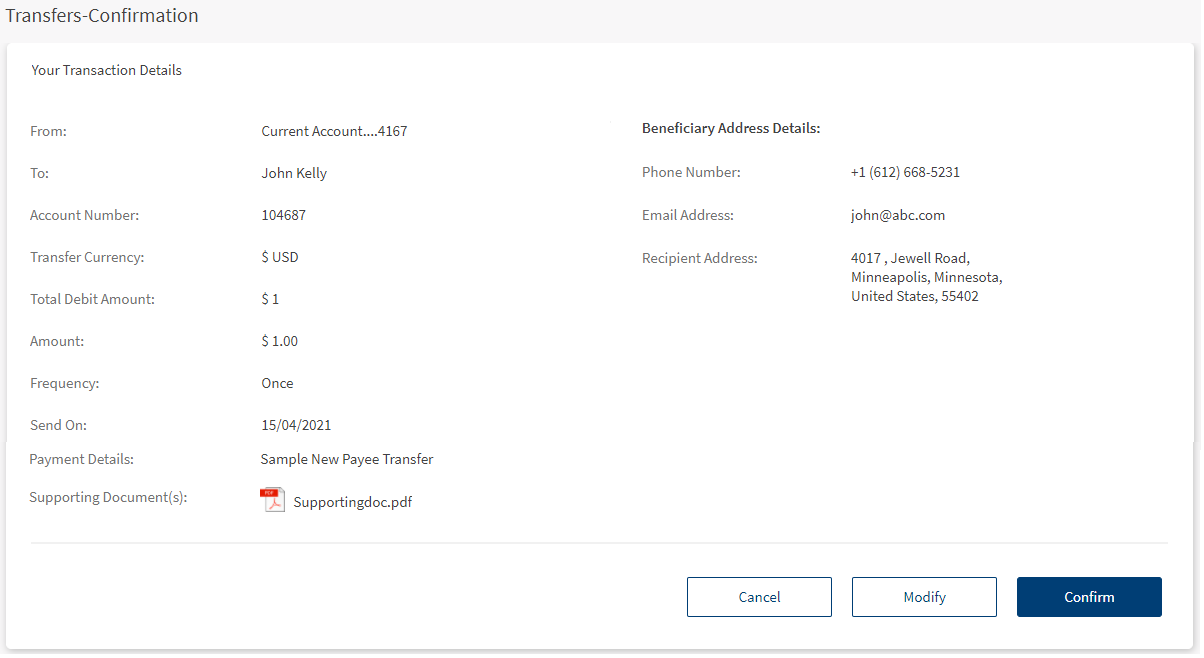Viewport: 1204px width, 658px height.
Task: Cancel the transfer
Action: tap(759, 597)
